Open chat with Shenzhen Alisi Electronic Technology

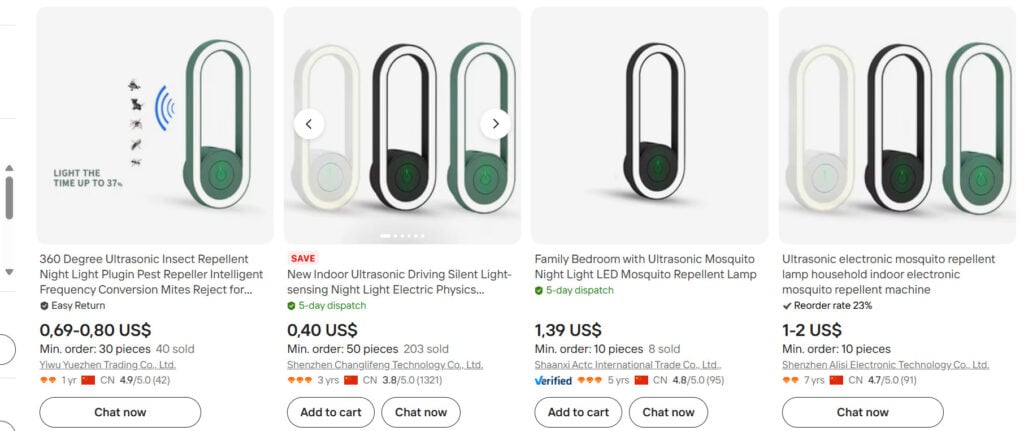[x=862, y=412]
